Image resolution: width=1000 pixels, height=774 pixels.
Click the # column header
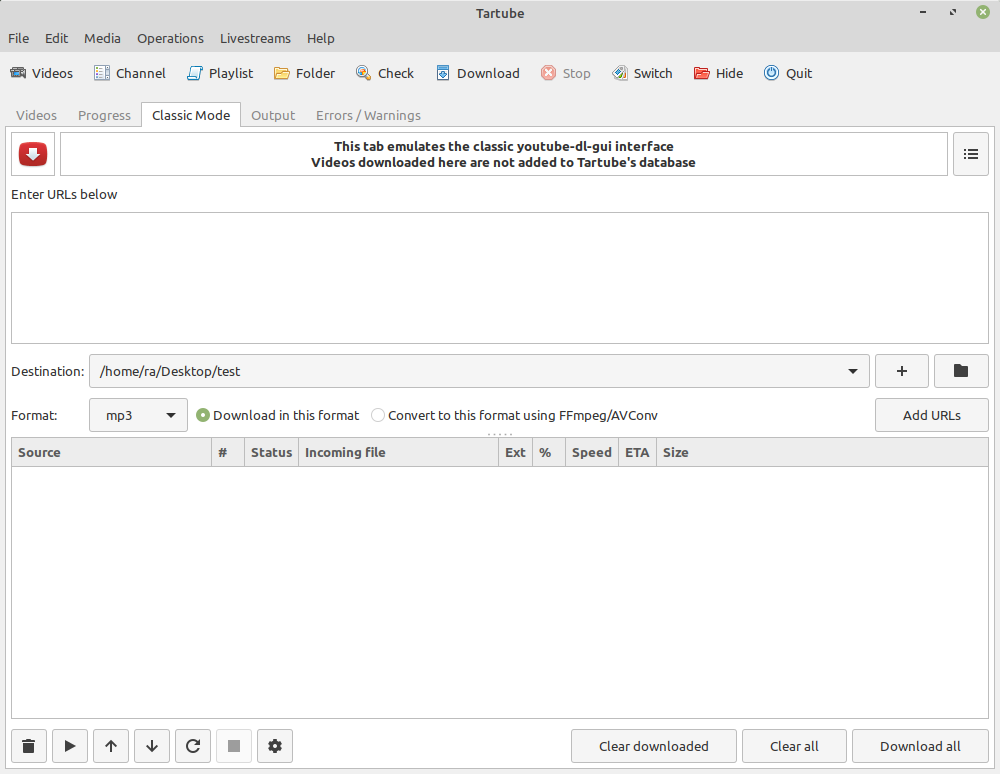(228, 452)
